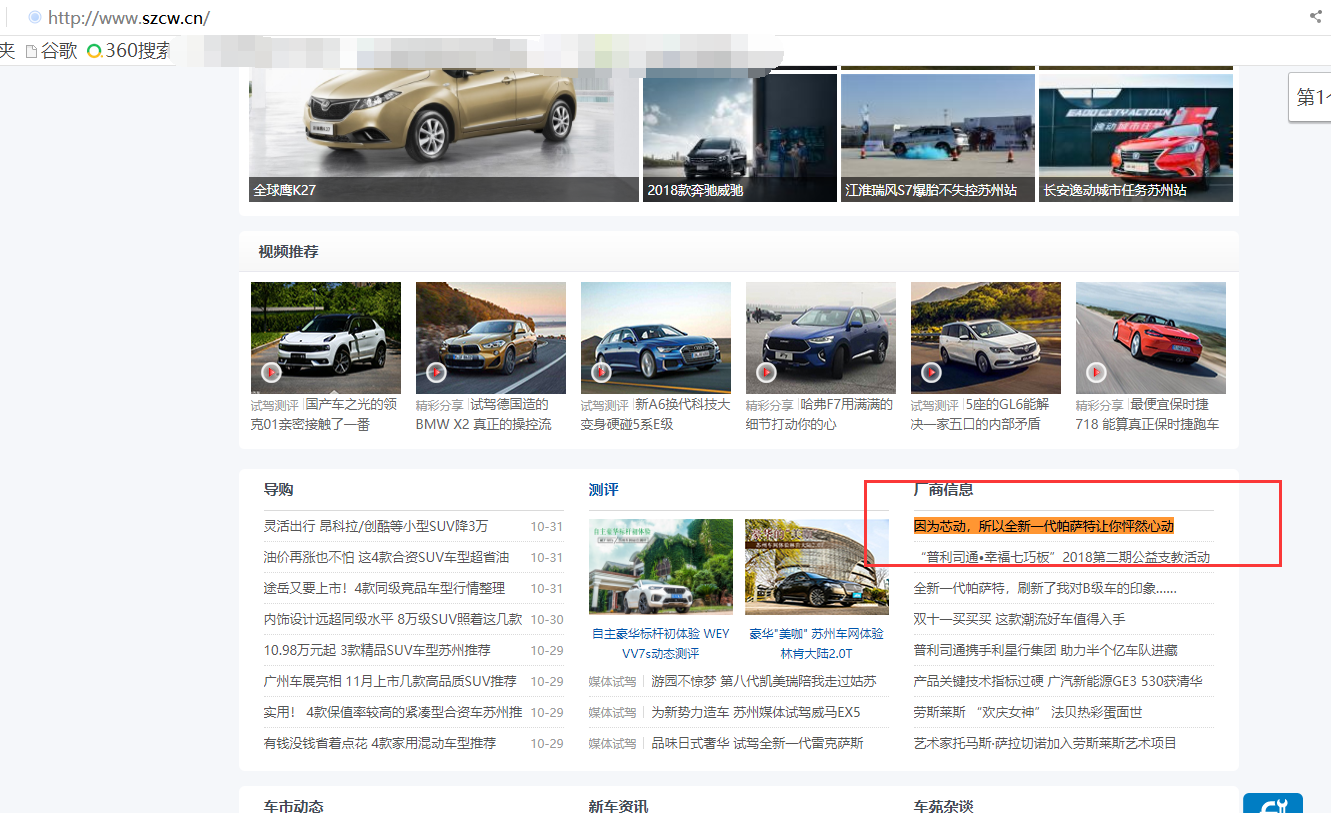Viewport: 1331px width, 813px height.
Task: Click the site info icon before the URL
Action: 35,17
